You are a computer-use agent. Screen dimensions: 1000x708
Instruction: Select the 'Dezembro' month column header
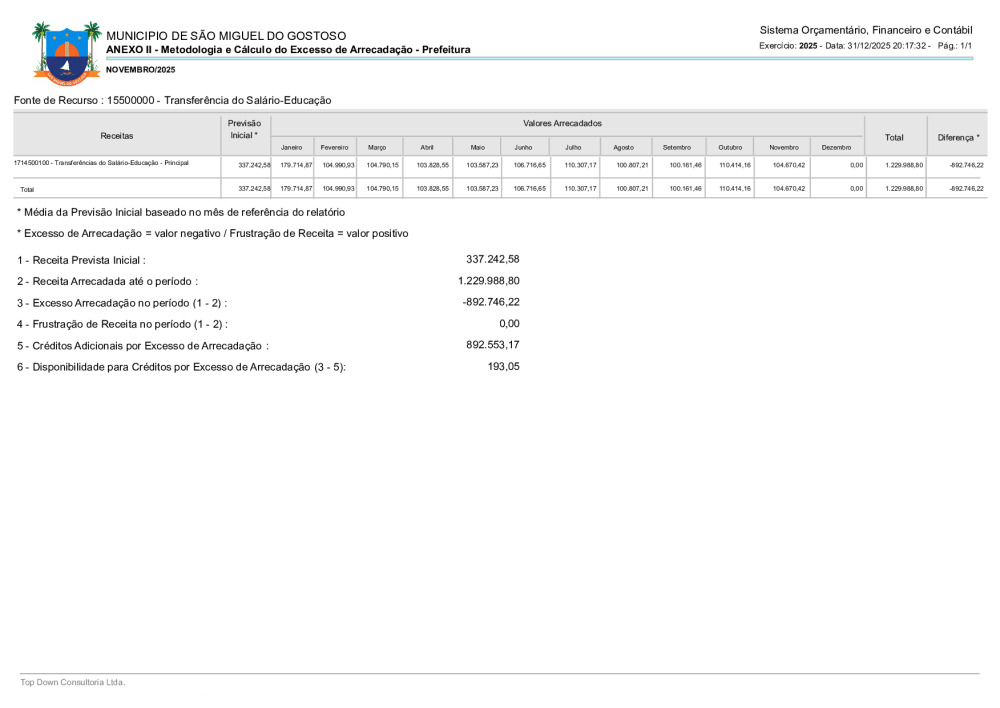[x=836, y=147]
